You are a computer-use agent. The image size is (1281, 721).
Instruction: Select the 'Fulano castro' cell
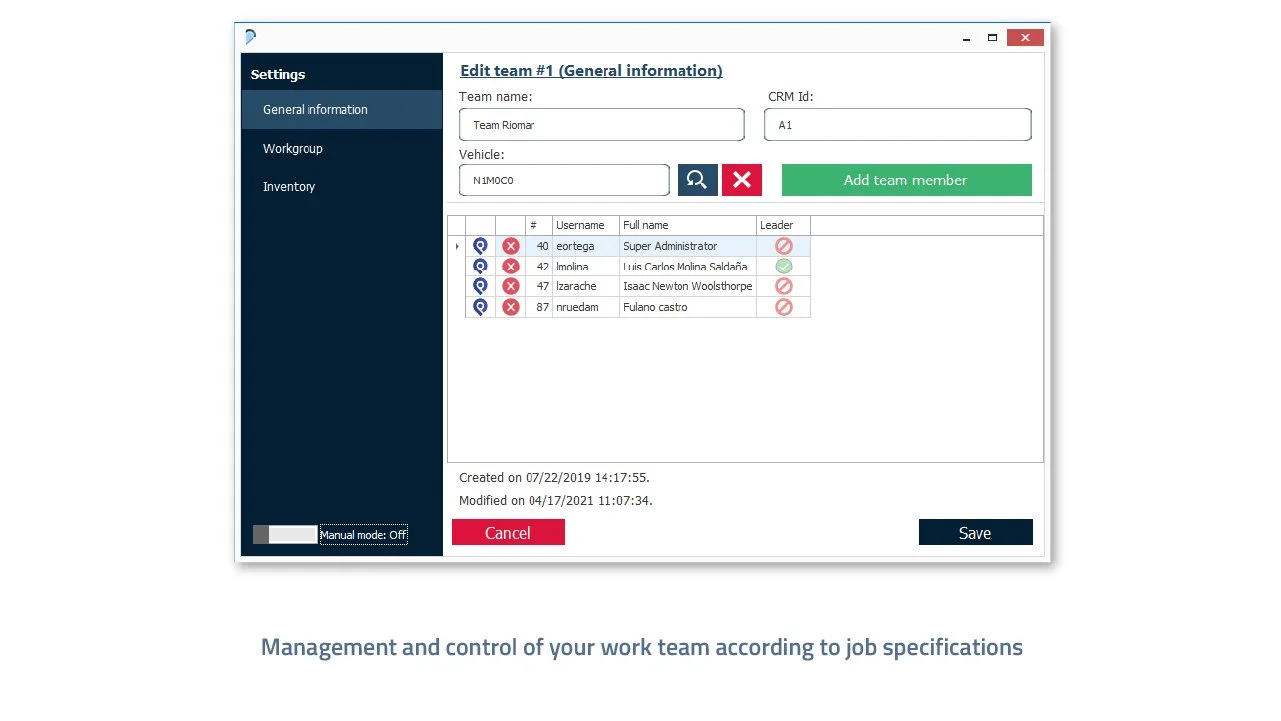[688, 307]
